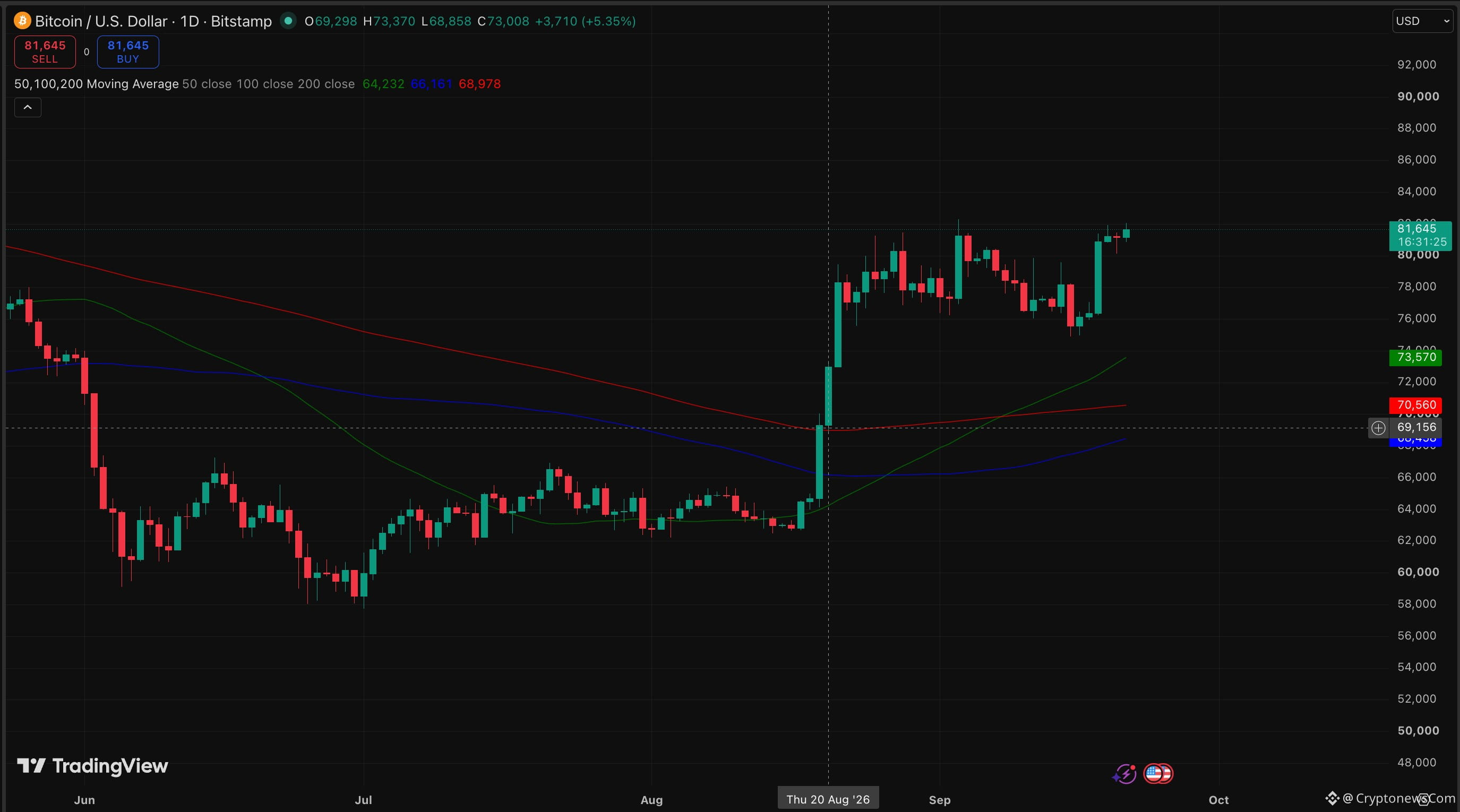Click the green 73,570 axis label
The image size is (1460, 812).
click(x=1415, y=358)
